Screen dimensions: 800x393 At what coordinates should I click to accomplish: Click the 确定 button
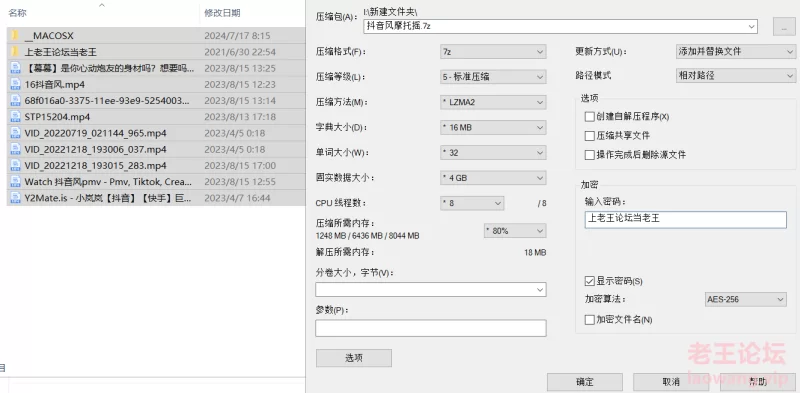585,382
